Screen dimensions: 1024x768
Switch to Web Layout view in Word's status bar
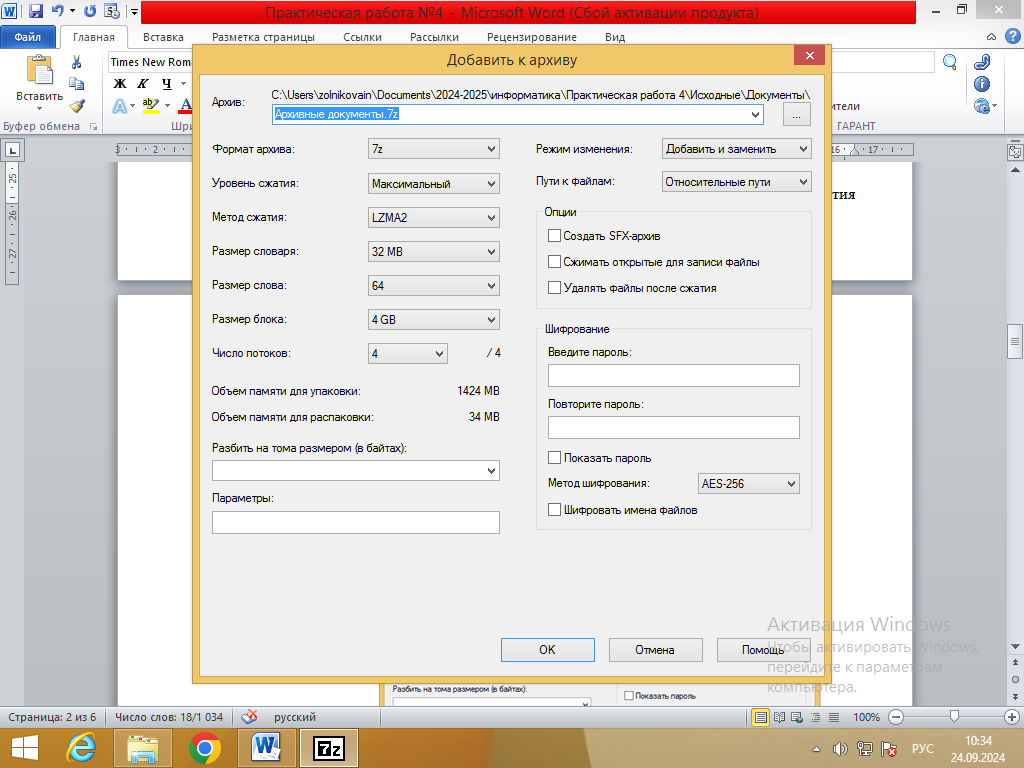797,717
